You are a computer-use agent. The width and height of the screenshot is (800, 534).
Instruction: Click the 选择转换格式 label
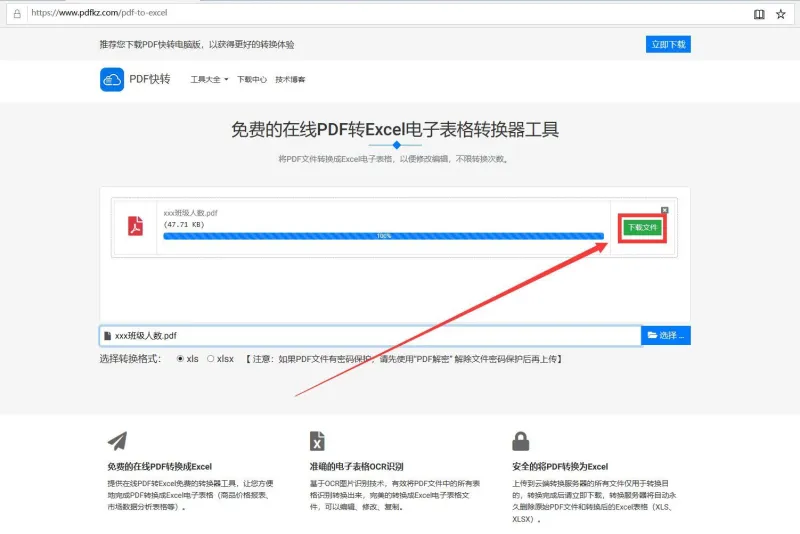[130, 359]
